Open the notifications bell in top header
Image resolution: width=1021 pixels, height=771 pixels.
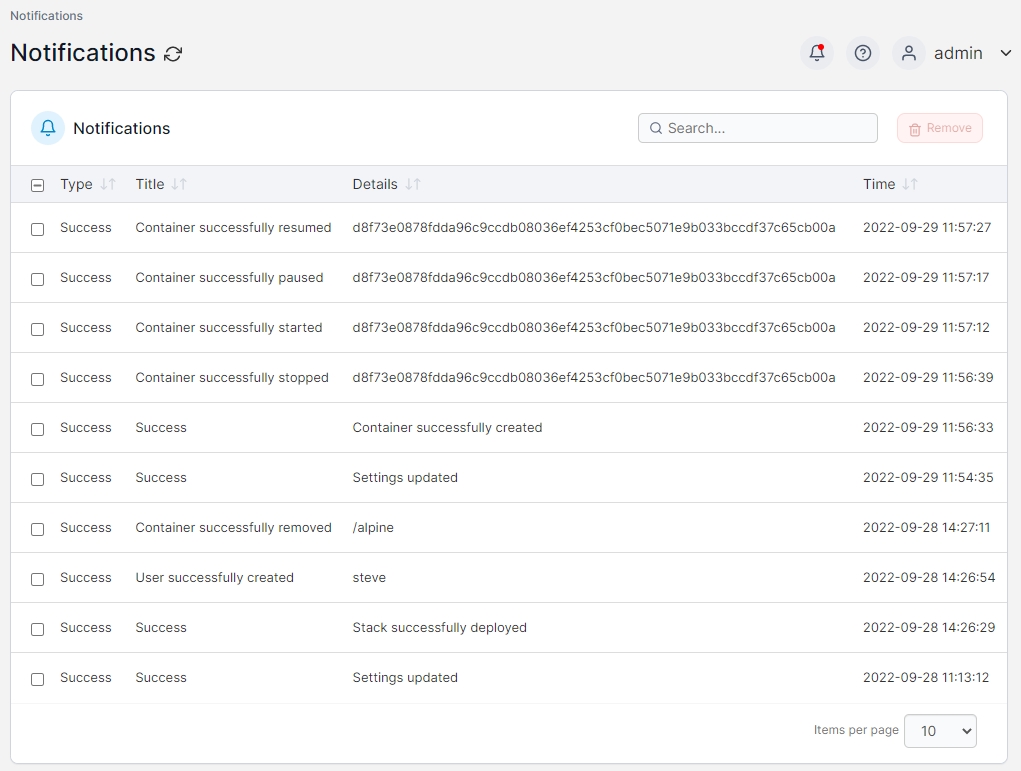pos(817,53)
